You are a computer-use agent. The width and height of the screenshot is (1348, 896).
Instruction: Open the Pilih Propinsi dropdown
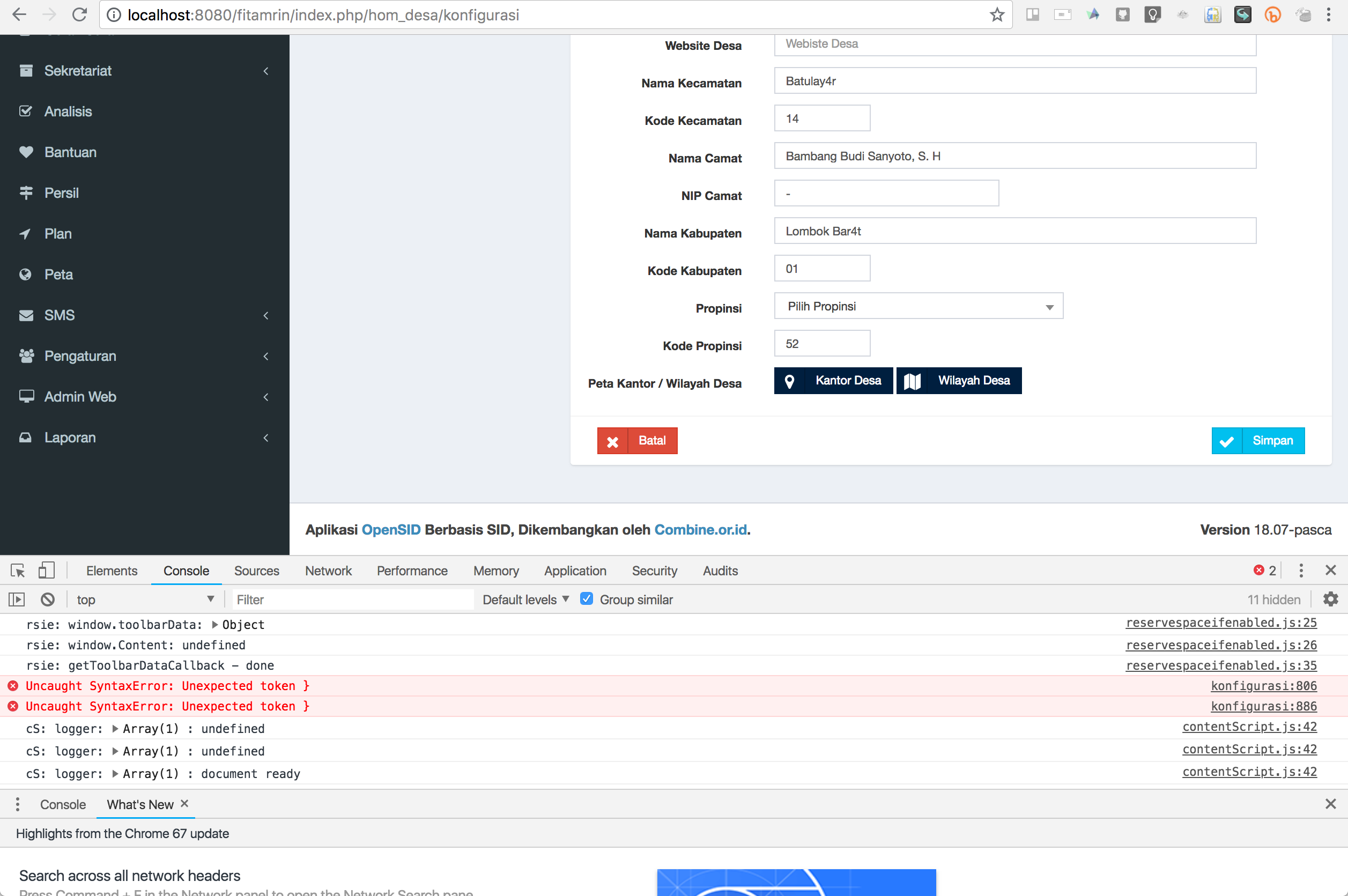point(918,306)
